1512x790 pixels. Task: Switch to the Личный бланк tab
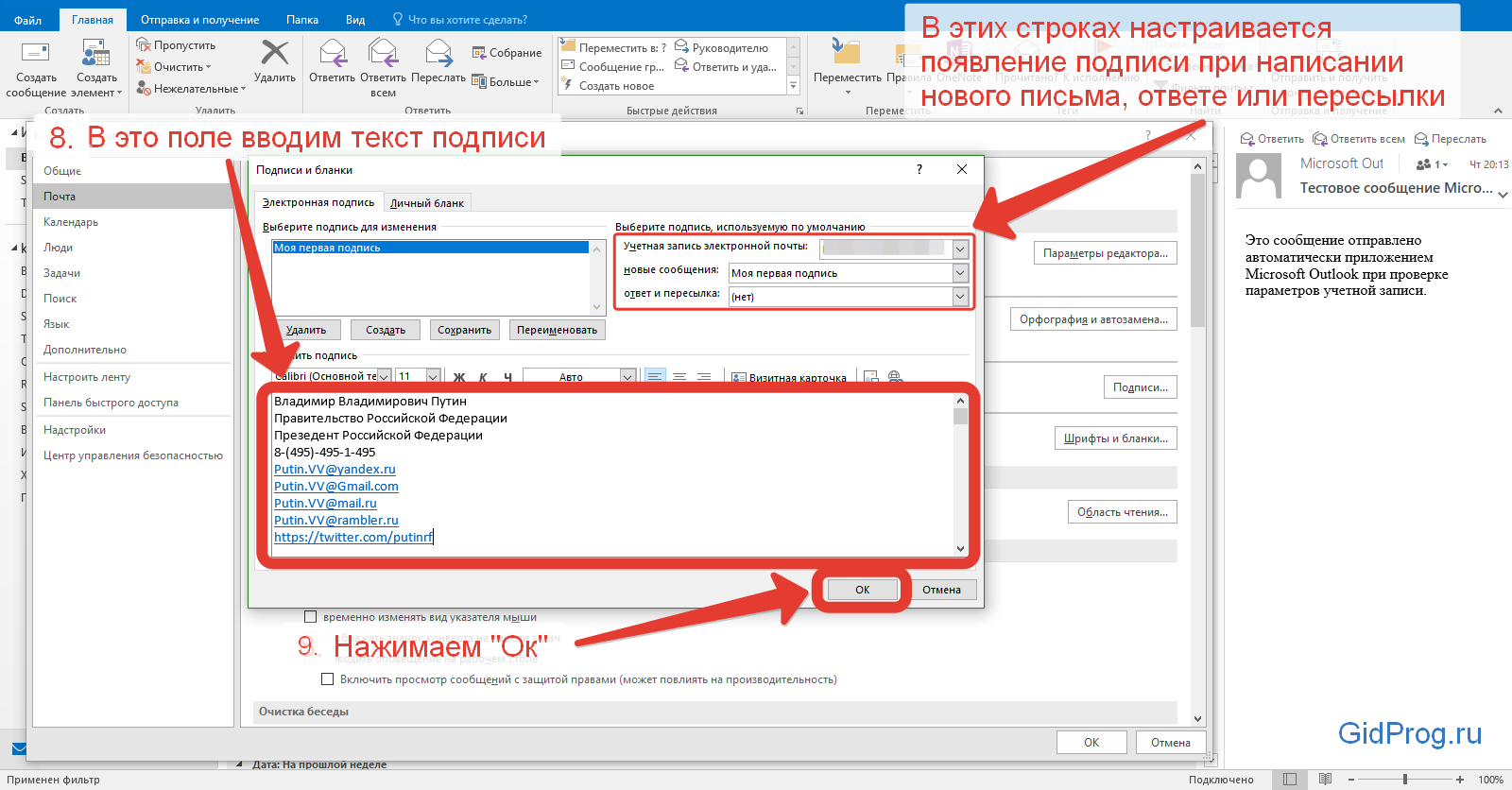tap(427, 203)
